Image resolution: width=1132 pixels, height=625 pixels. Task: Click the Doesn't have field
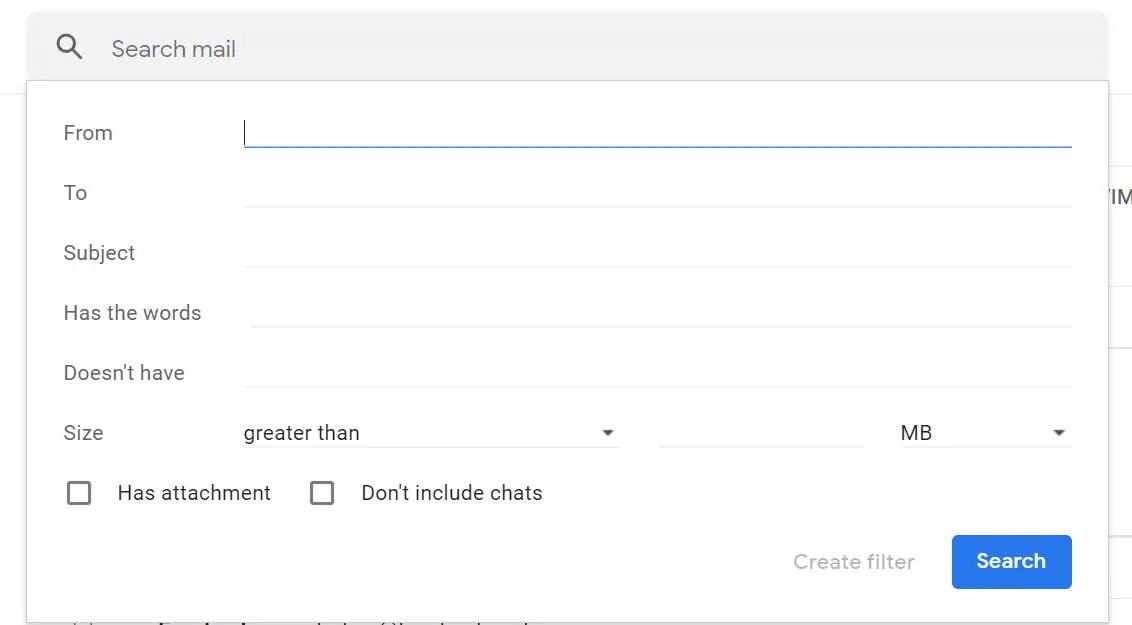650,372
